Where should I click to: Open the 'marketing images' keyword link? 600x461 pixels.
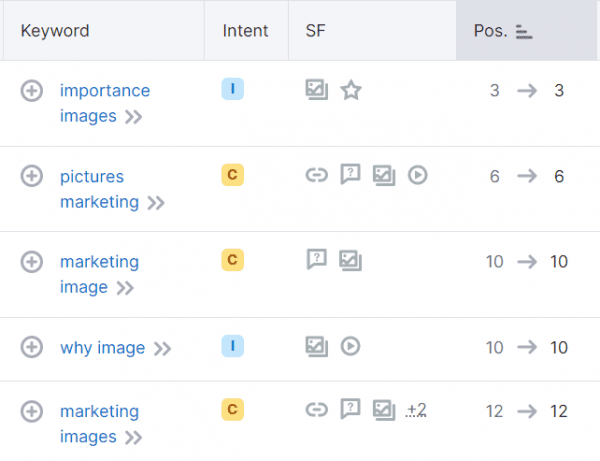(99, 424)
